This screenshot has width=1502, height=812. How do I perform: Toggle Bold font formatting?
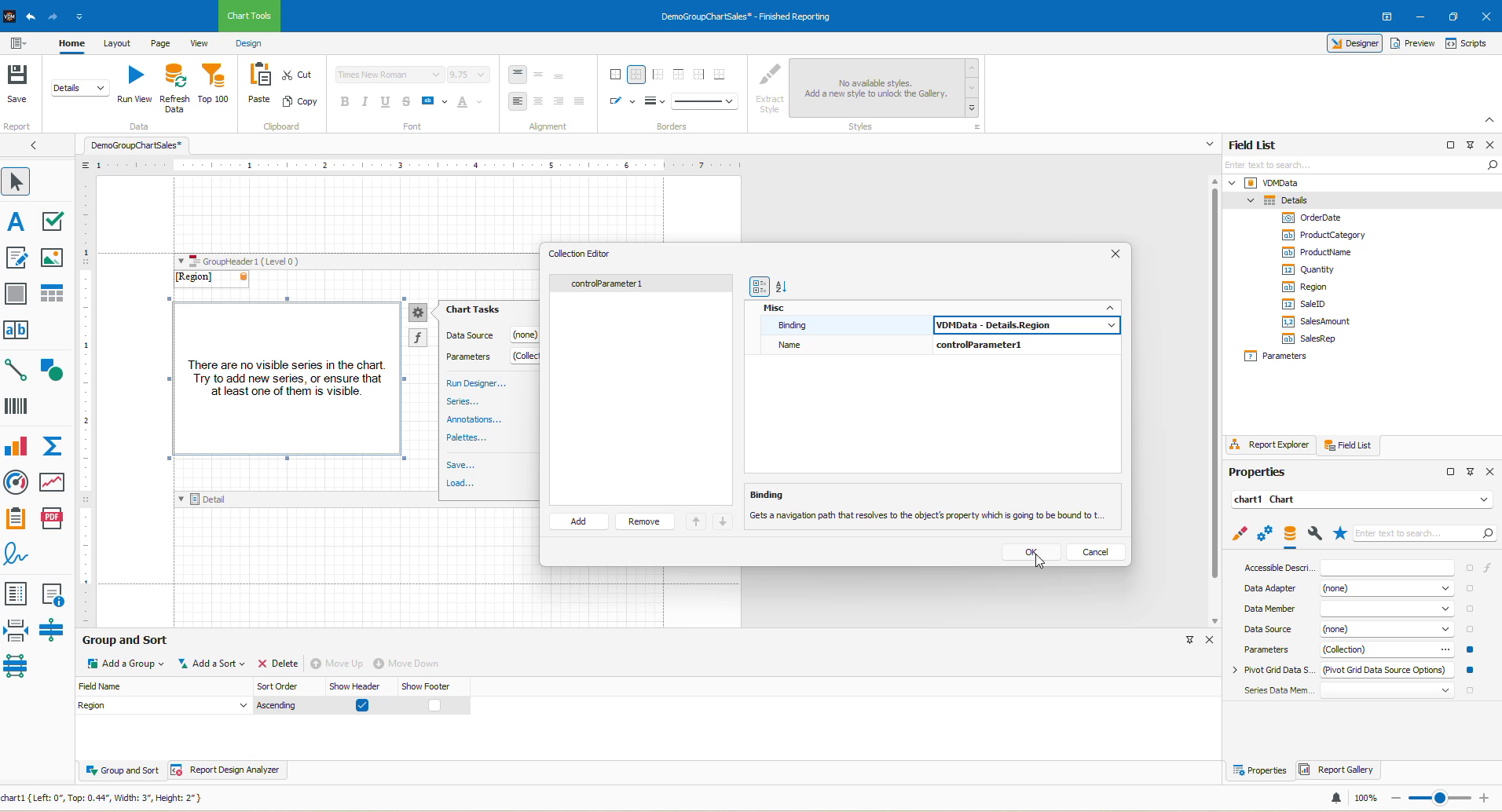[344, 101]
